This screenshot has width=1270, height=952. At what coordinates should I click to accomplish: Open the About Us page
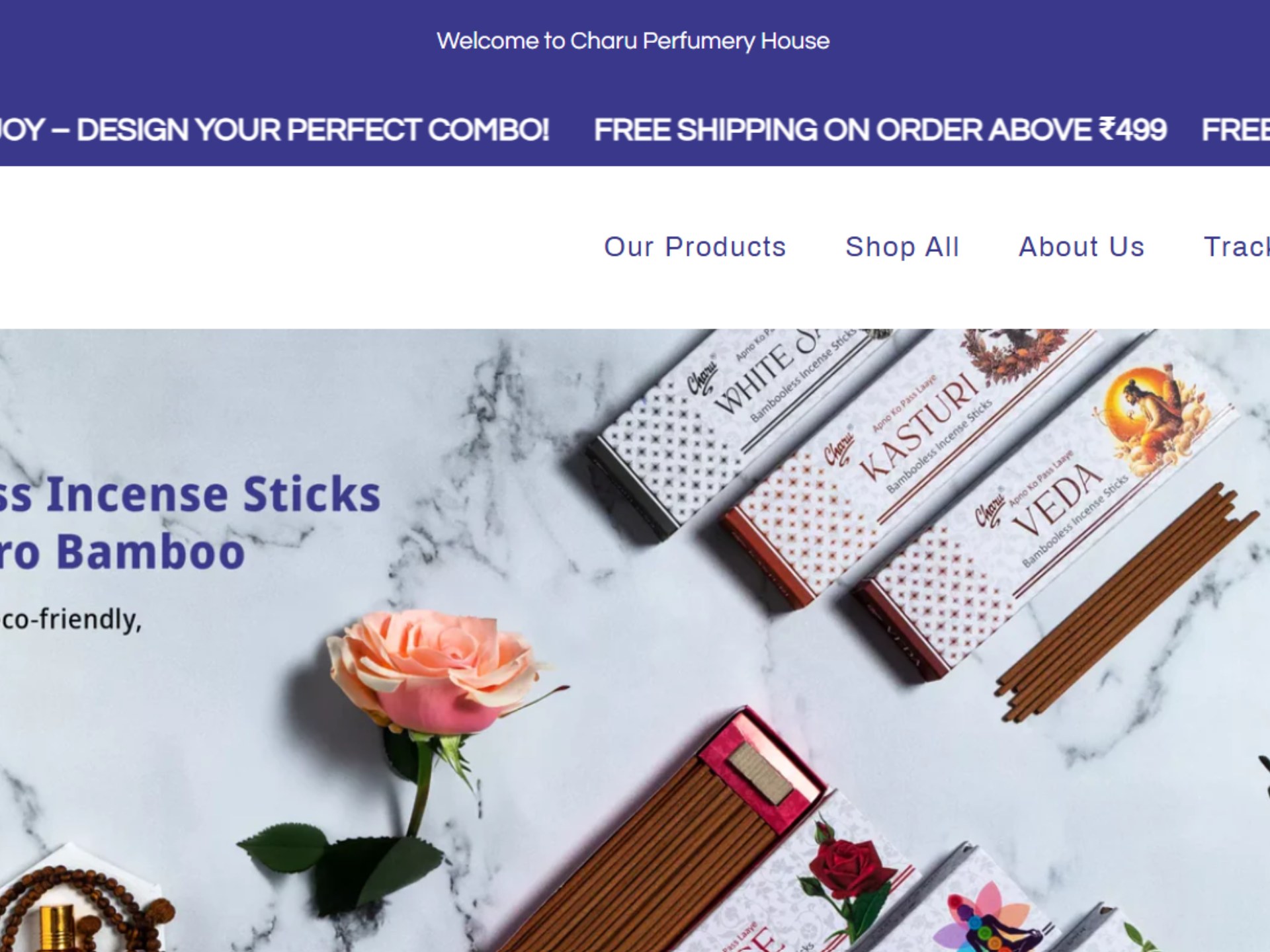pos(1081,247)
